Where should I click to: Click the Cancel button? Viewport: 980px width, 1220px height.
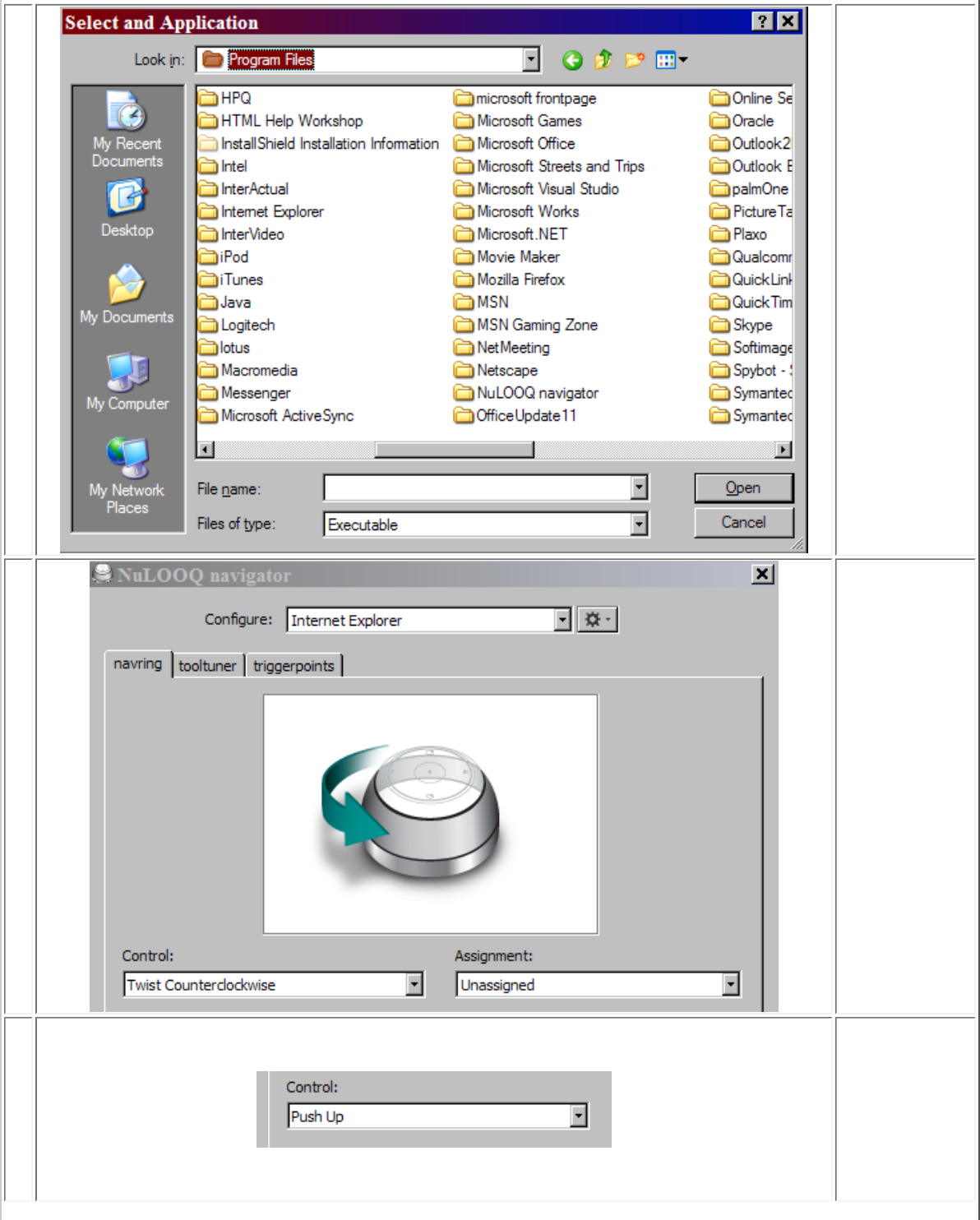pyautogui.click(x=743, y=522)
